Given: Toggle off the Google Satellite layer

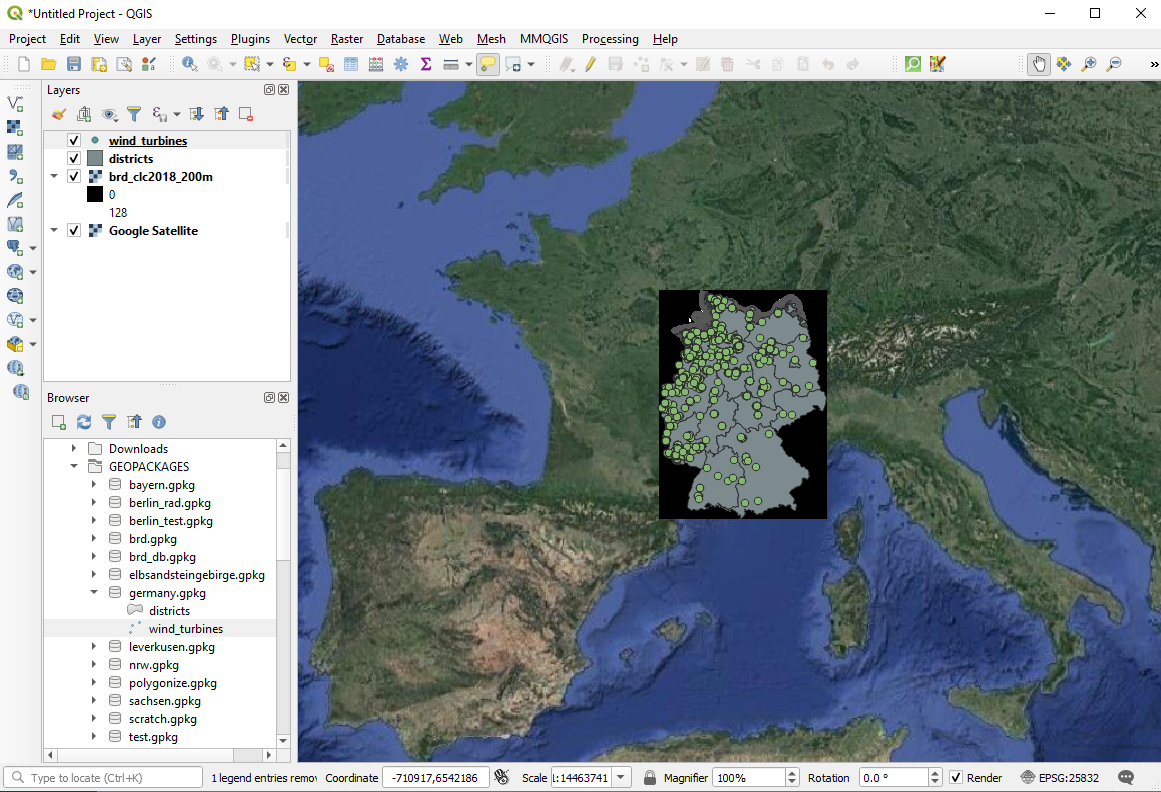Looking at the screenshot, I should (74, 231).
